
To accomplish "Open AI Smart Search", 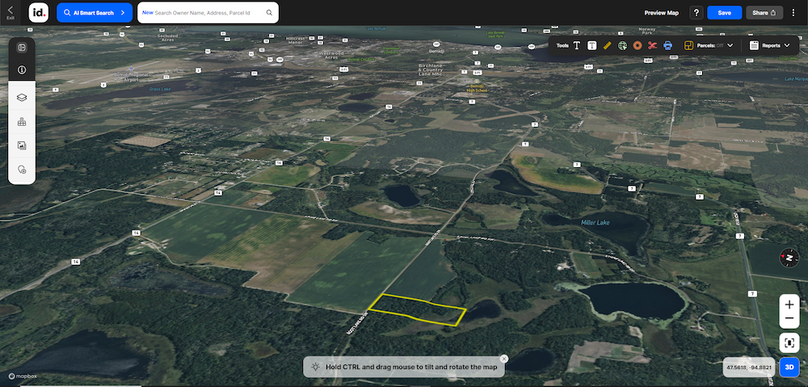I will click(x=94, y=12).
